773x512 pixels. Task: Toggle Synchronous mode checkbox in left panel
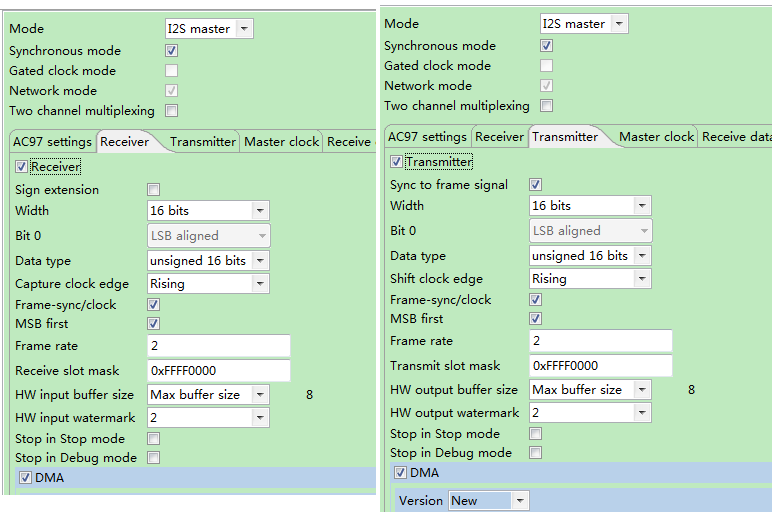click(x=172, y=51)
